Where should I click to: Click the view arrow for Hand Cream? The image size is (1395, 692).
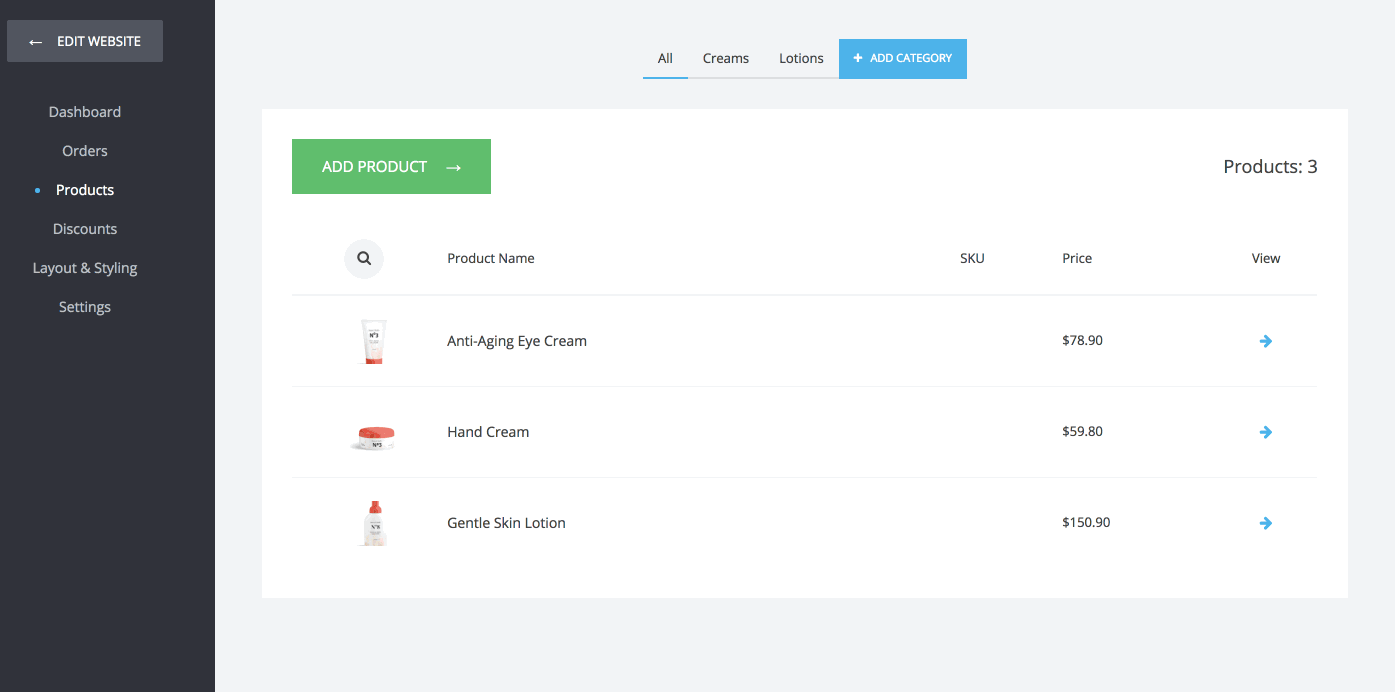[1265, 432]
